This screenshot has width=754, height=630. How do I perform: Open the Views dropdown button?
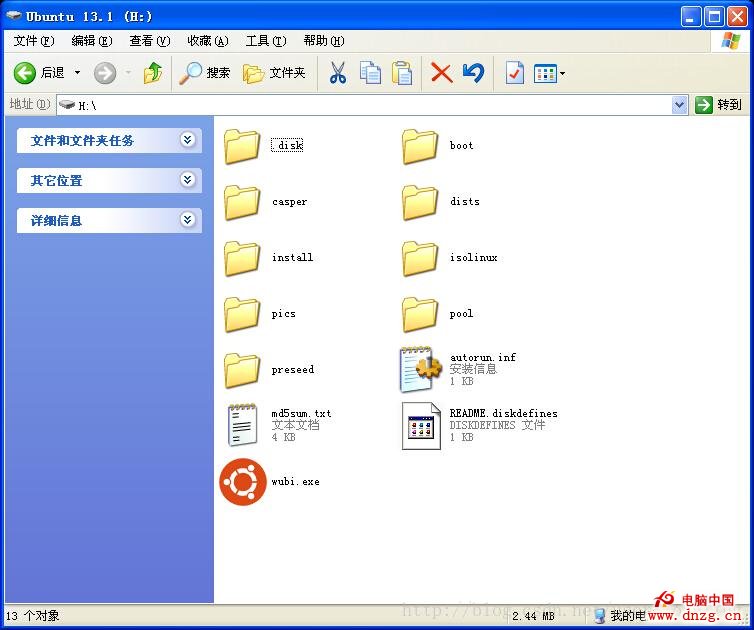pos(549,74)
